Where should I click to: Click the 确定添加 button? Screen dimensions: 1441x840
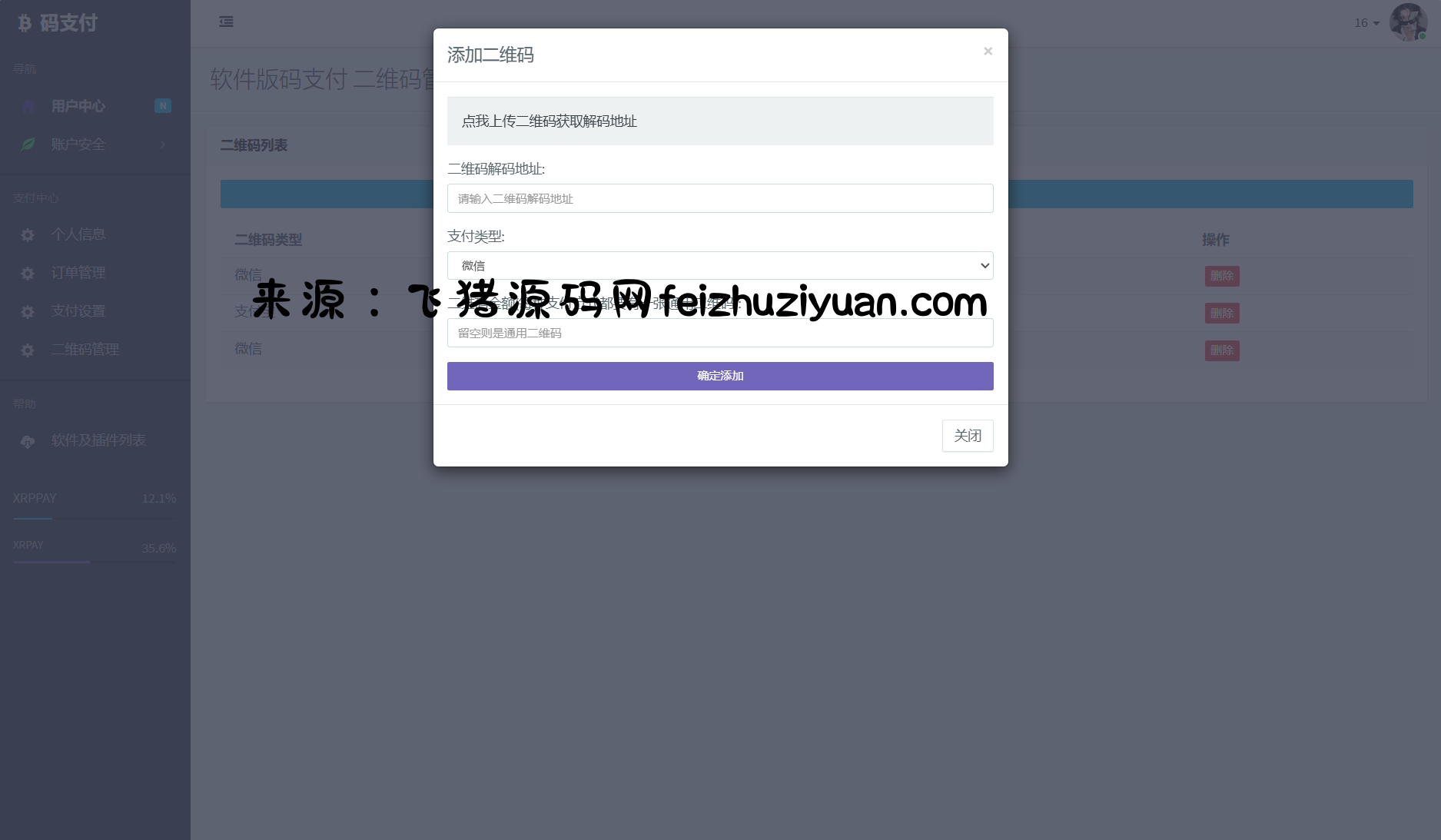(720, 376)
